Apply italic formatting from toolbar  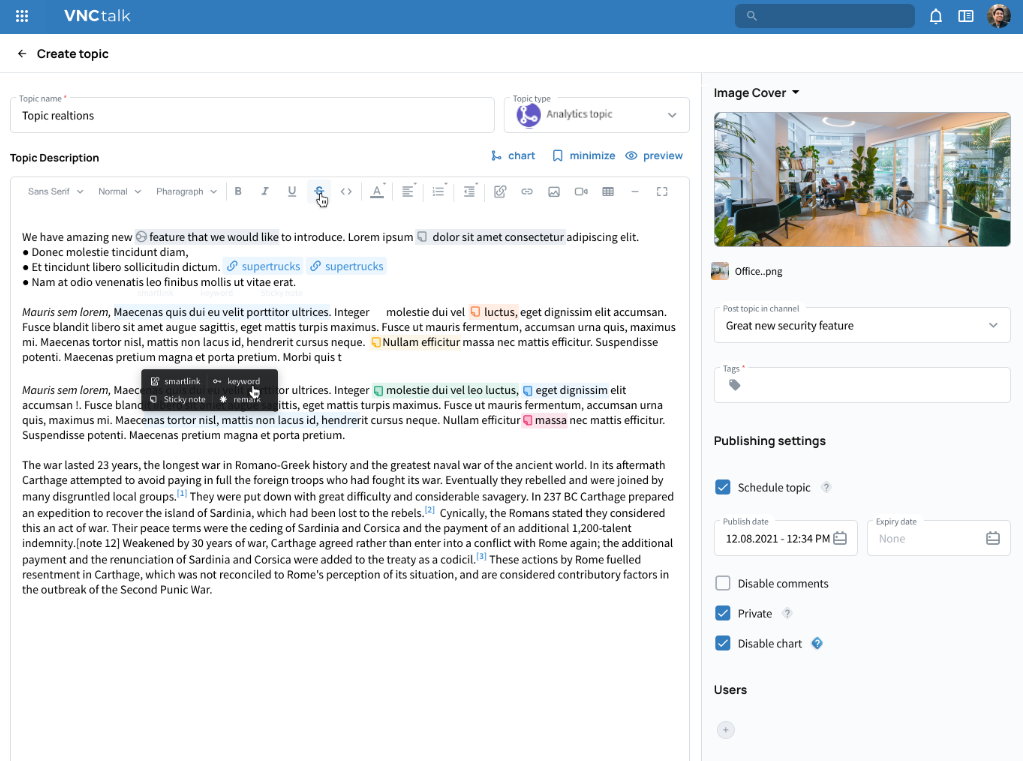click(265, 191)
